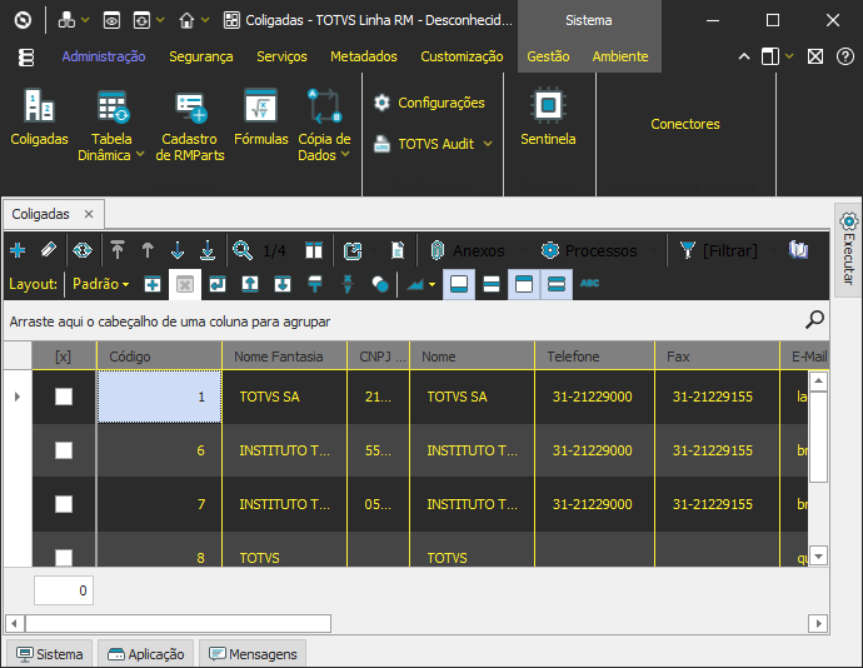The height and width of the screenshot is (668, 863).
Task: Check the box for row code 7
Action: 64,504
